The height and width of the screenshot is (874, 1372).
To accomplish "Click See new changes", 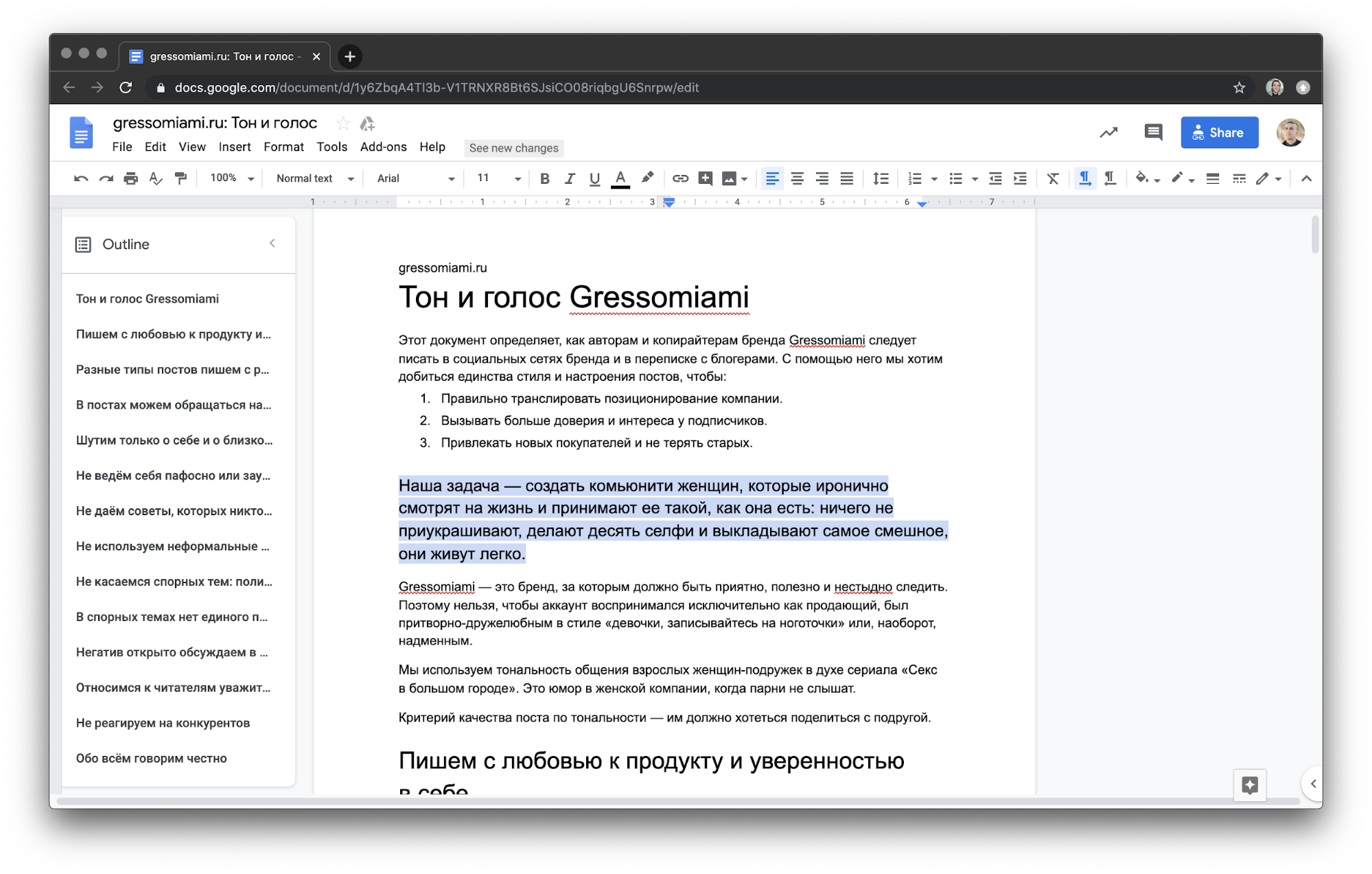I will coord(514,147).
